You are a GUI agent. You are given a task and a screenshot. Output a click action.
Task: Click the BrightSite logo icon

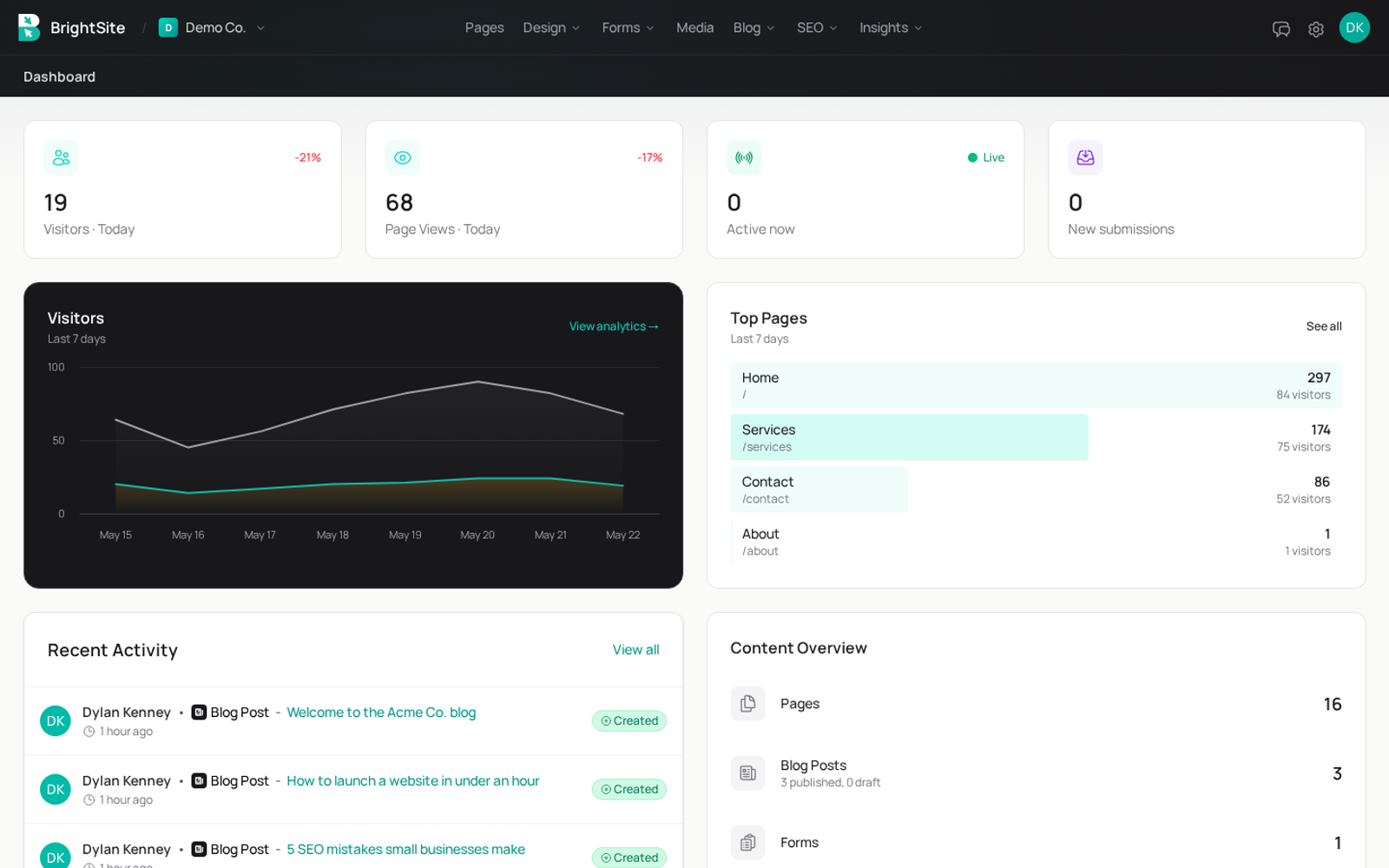29,28
